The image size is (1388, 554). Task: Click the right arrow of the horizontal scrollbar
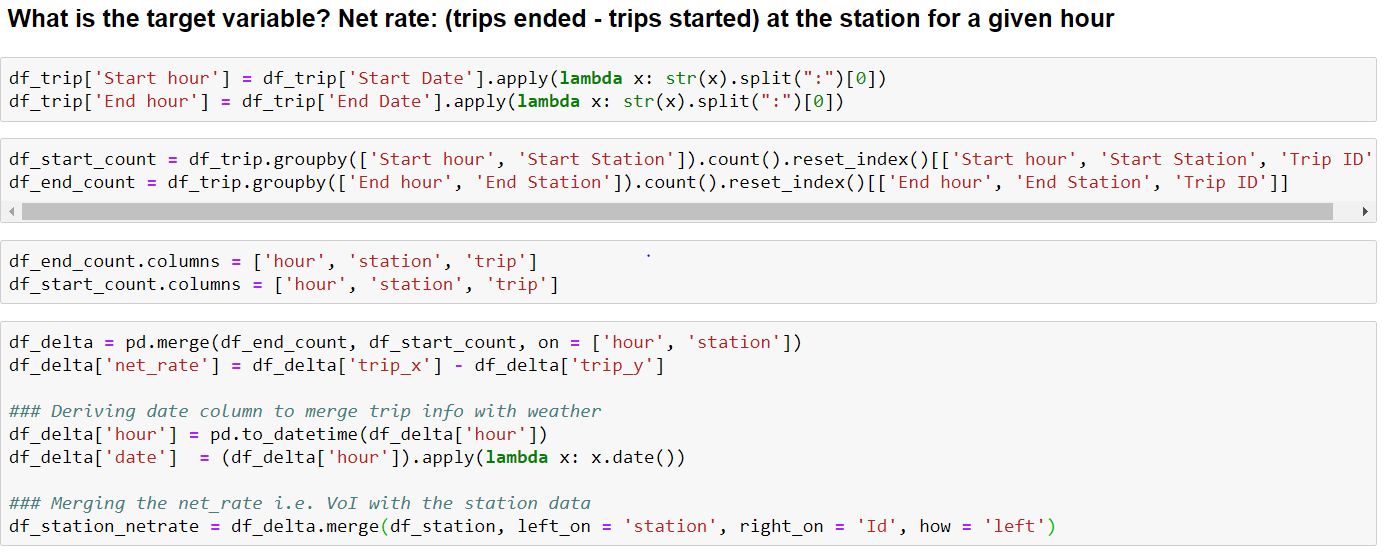pos(1366,212)
